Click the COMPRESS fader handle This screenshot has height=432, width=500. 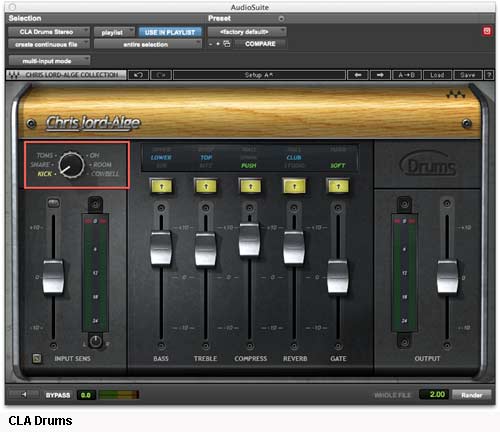coord(249,239)
